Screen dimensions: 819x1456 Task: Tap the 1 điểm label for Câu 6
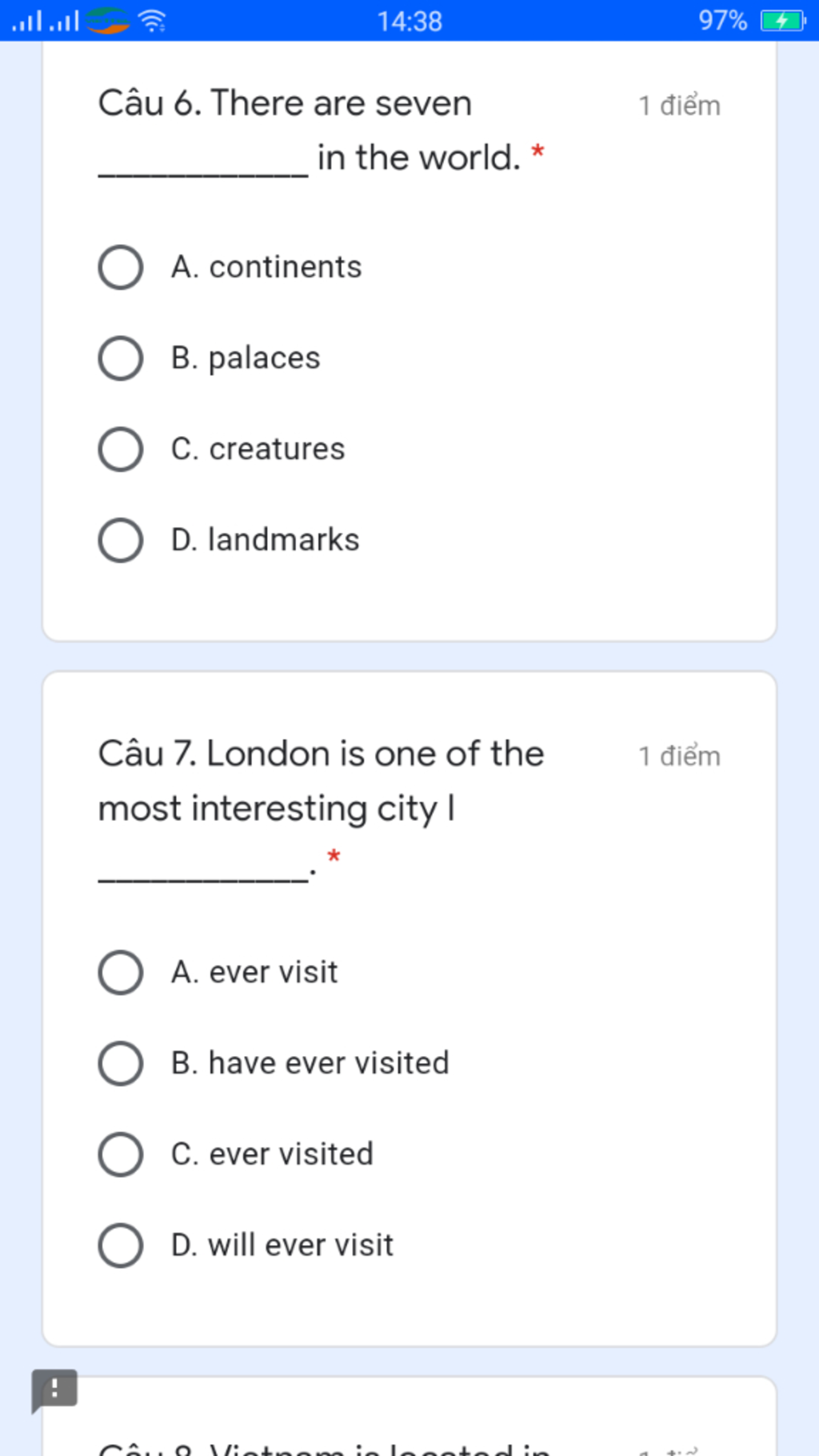[x=679, y=106]
